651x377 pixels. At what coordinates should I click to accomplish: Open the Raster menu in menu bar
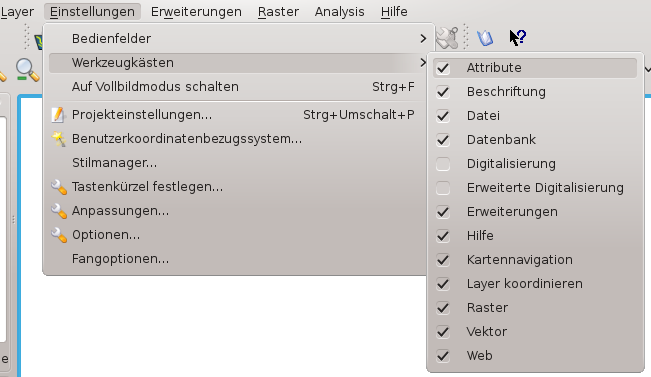point(278,12)
